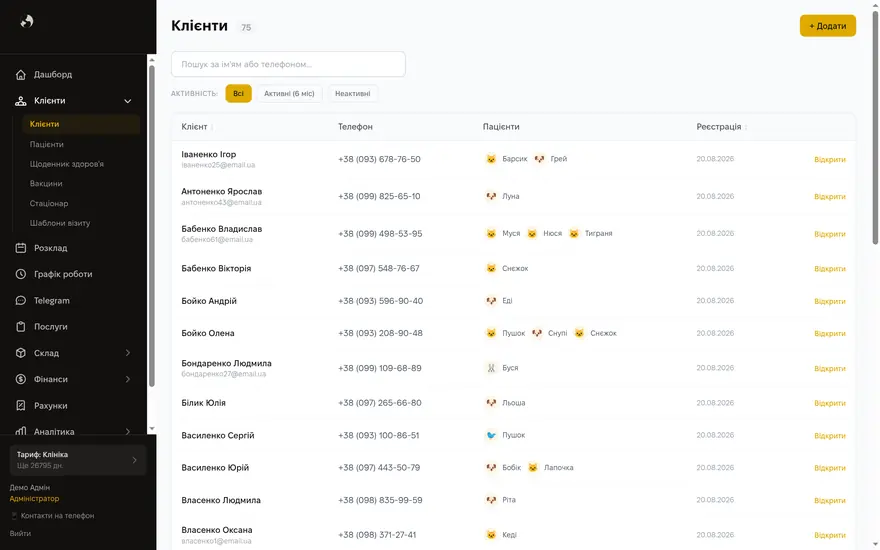Filter by Неактивні clients

[x=352, y=94]
